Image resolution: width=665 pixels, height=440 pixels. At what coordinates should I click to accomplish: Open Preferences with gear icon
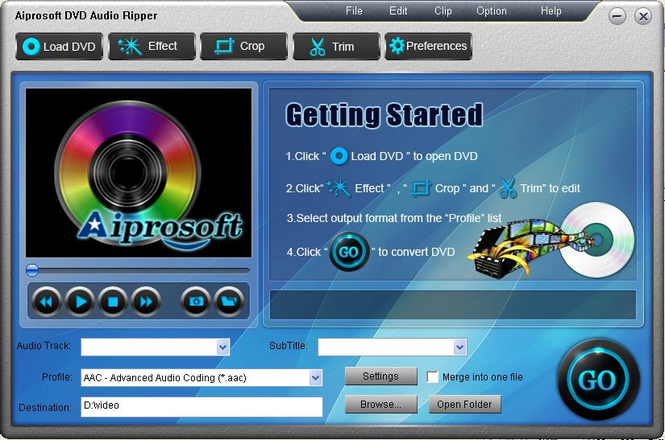[x=428, y=46]
